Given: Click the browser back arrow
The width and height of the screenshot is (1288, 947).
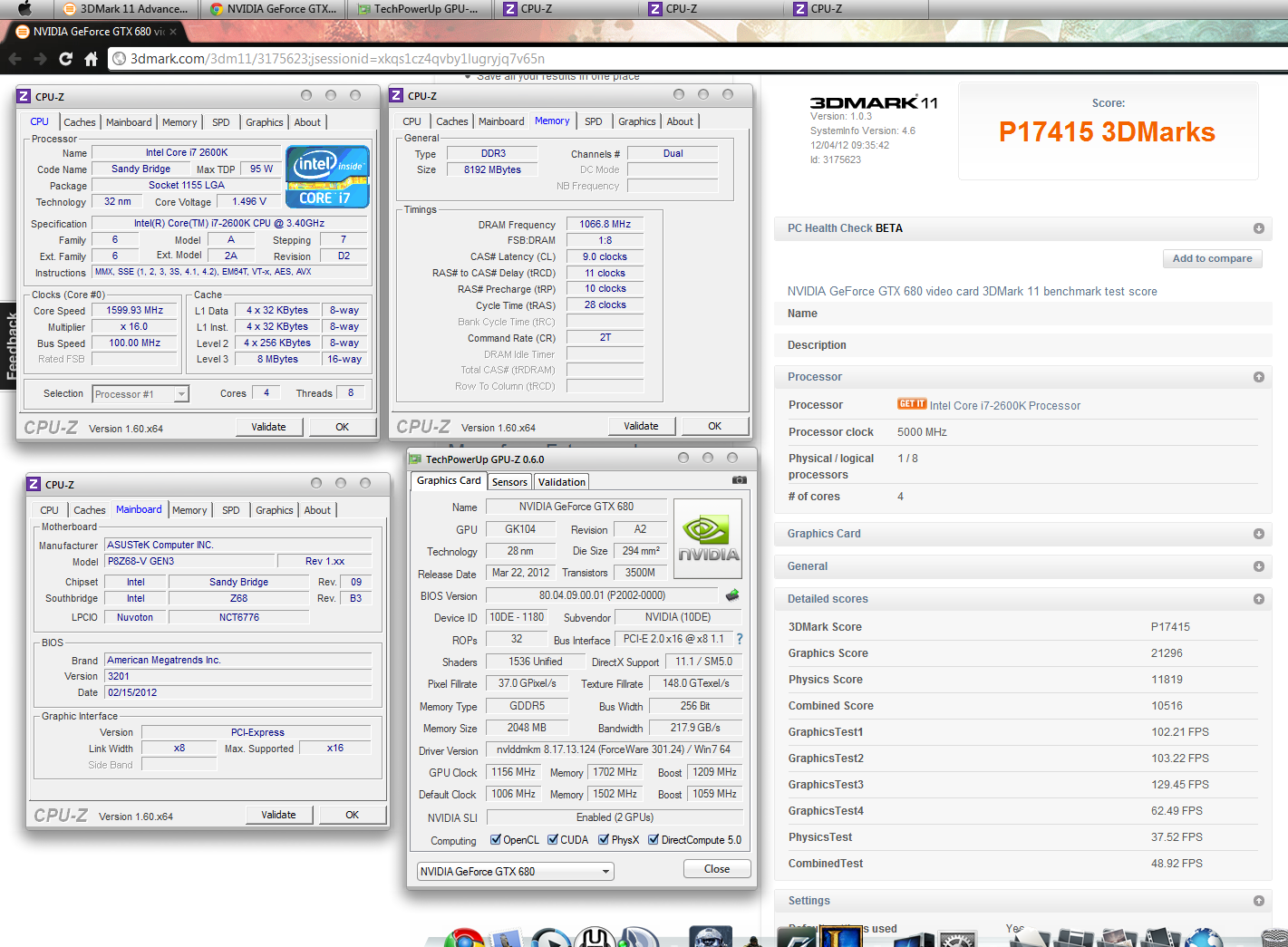Looking at the screenshot, I should (15, 59).
